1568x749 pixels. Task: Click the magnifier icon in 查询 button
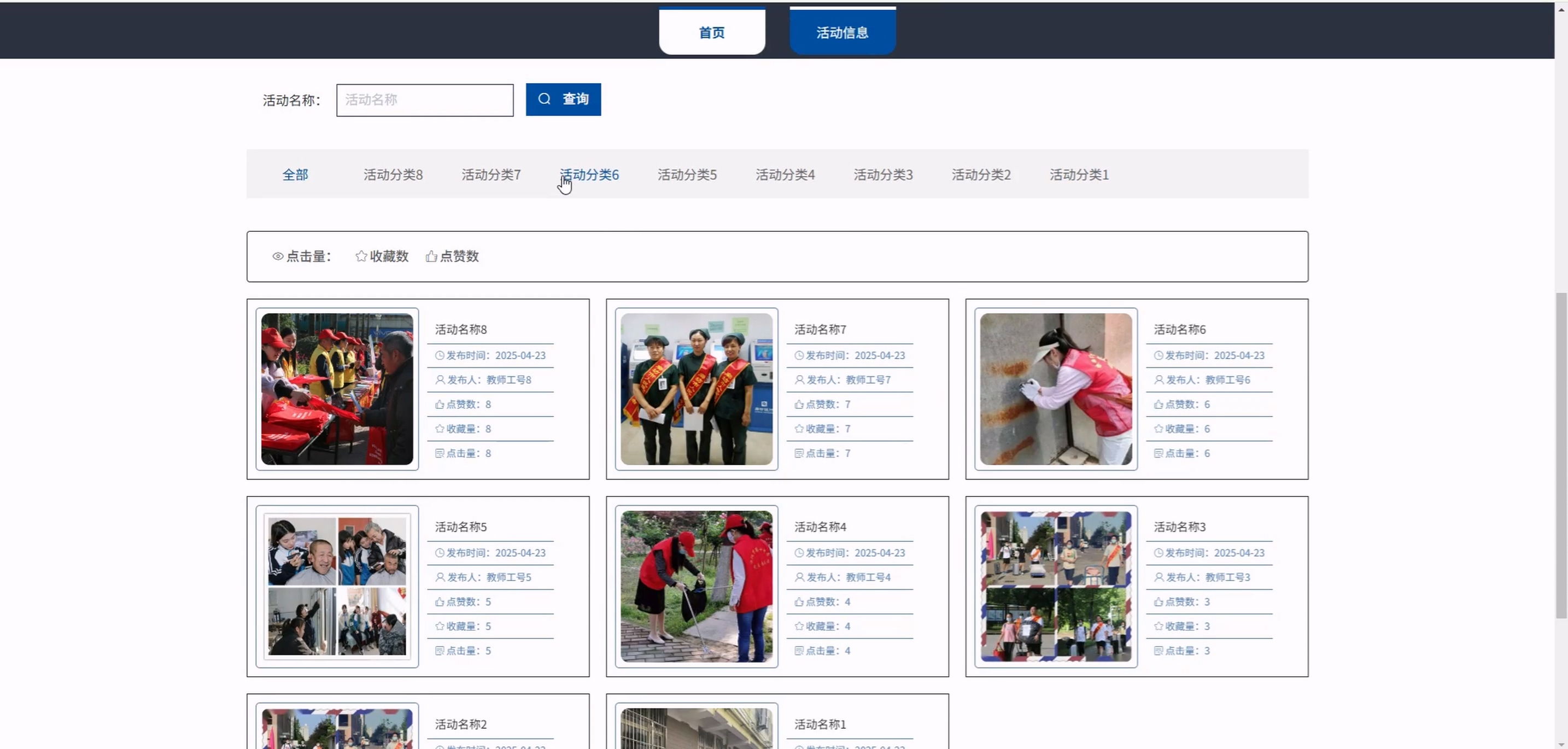tap(544, 99)
